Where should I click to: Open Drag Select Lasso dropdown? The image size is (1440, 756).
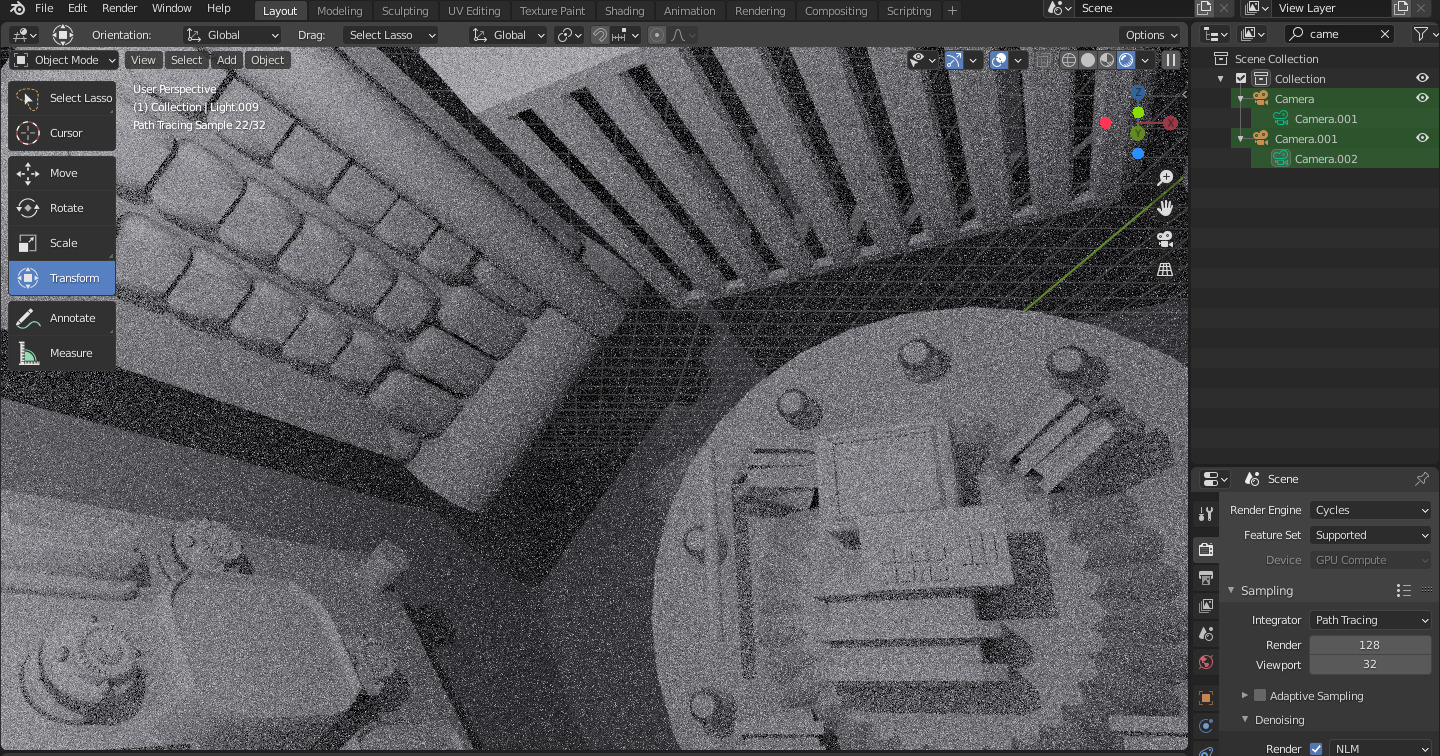click(x=391, y=35)
